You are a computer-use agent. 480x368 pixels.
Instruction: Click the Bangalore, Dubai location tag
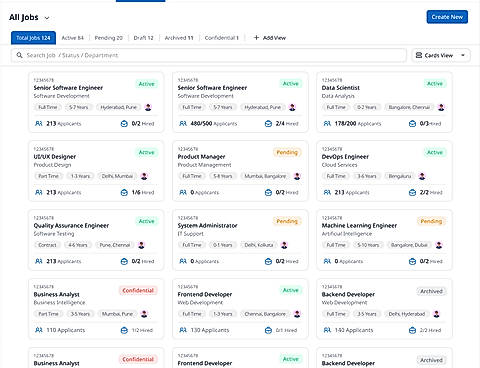(x=409, y=245)
